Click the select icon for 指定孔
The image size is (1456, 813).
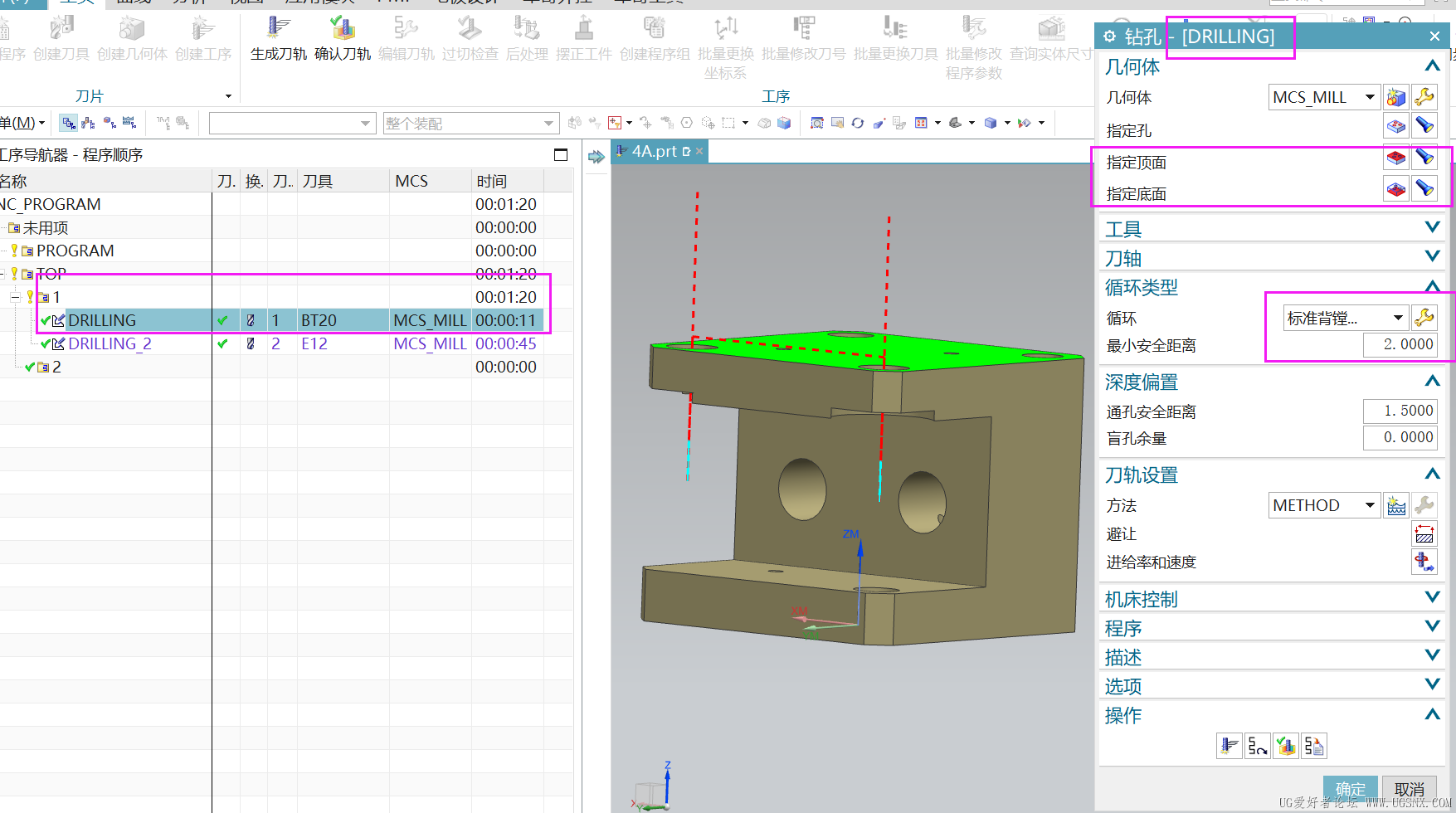(x=1396, y=126)
